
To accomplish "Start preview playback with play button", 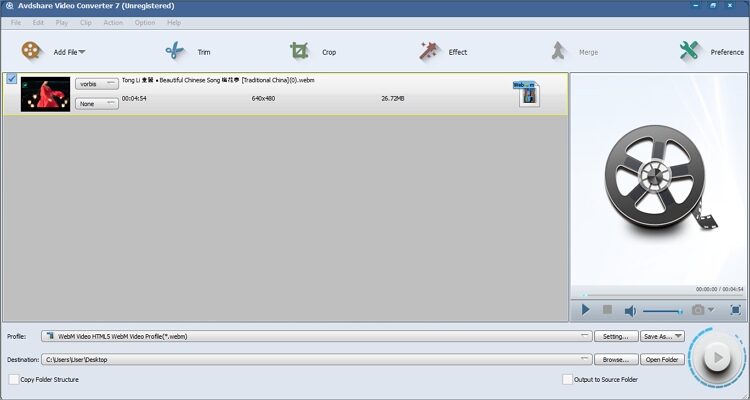I will point(585,310).
